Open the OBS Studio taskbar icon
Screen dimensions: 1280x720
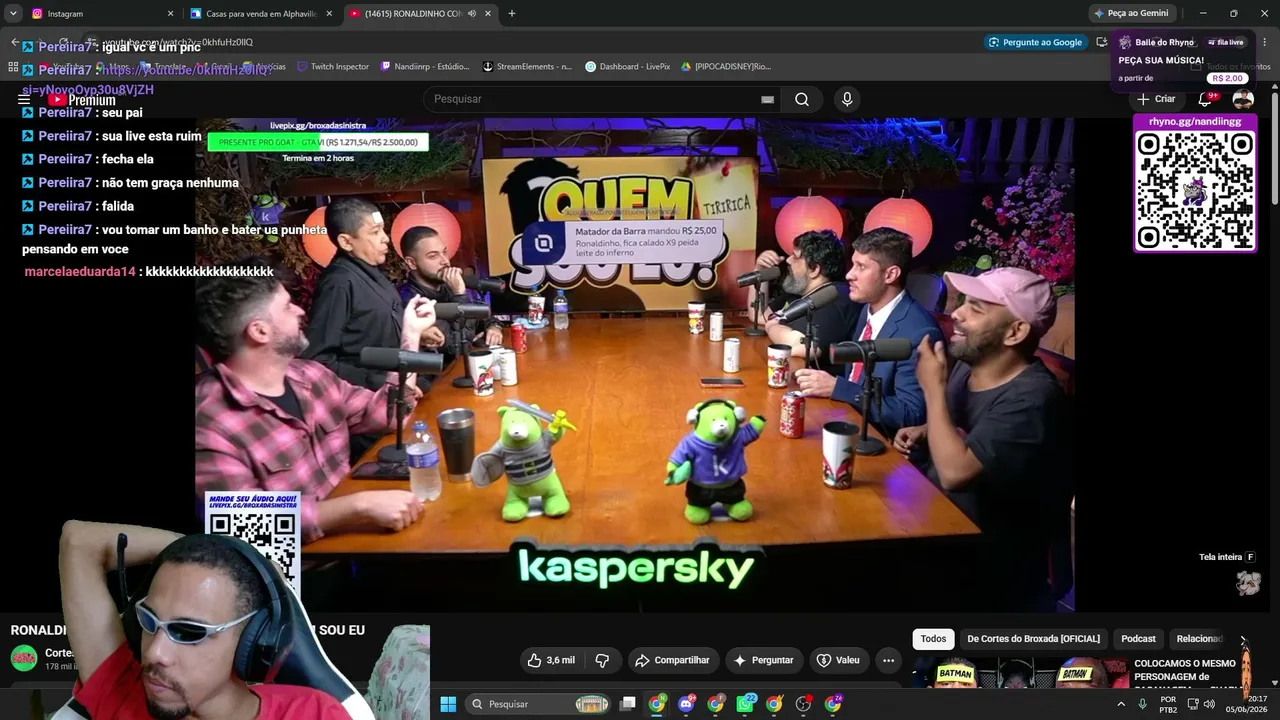[803, 704]
